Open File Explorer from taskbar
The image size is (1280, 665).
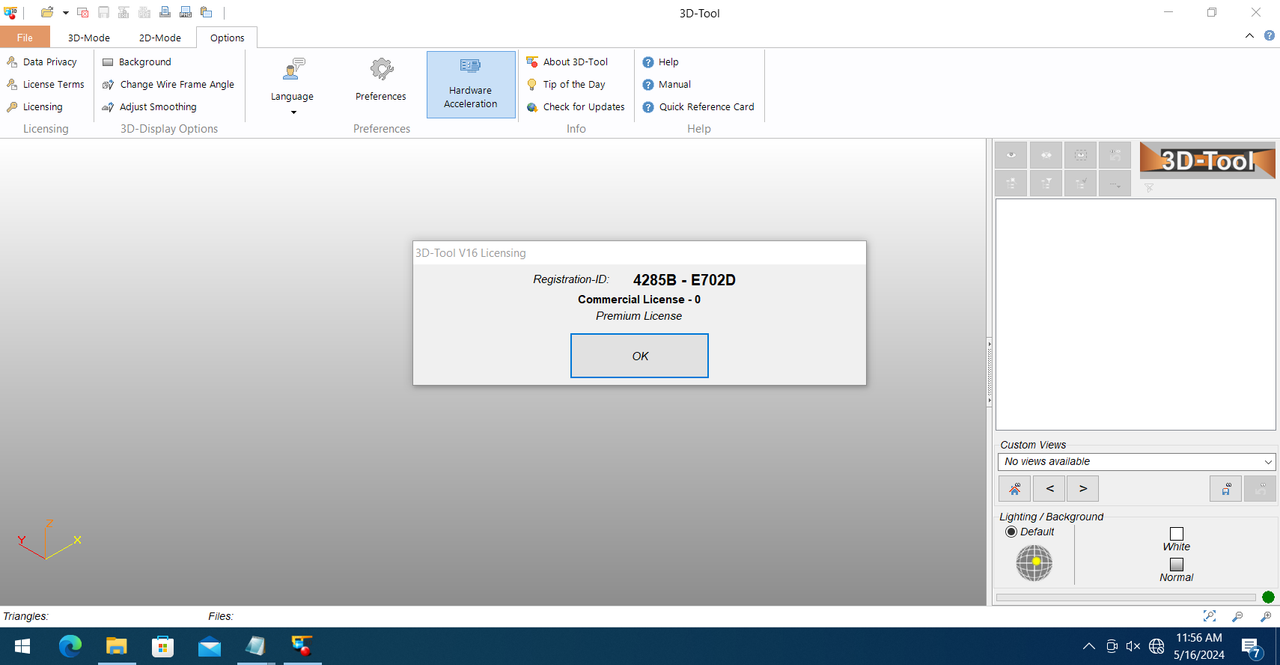[116, 646]
